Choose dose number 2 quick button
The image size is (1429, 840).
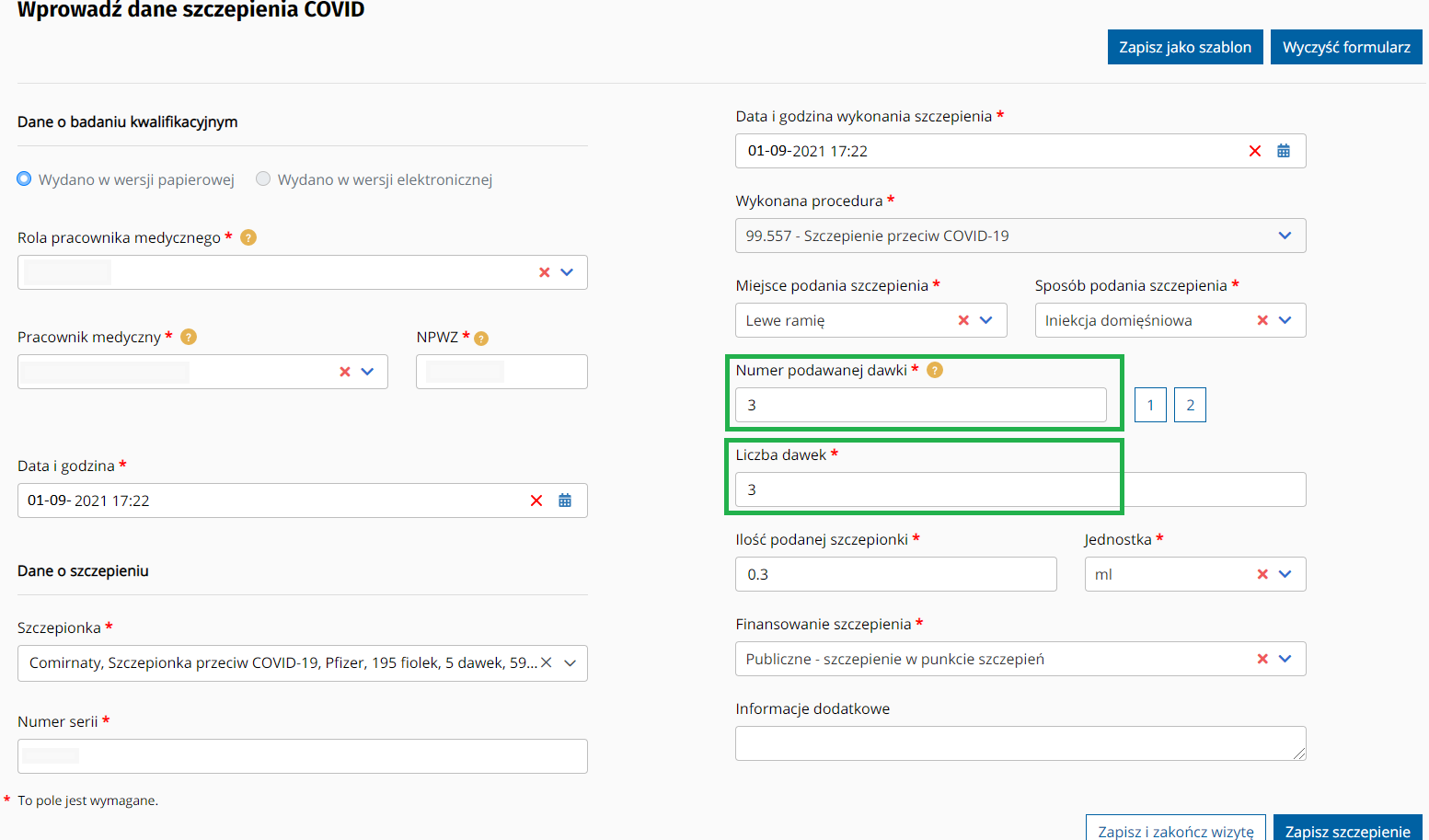1190,405
